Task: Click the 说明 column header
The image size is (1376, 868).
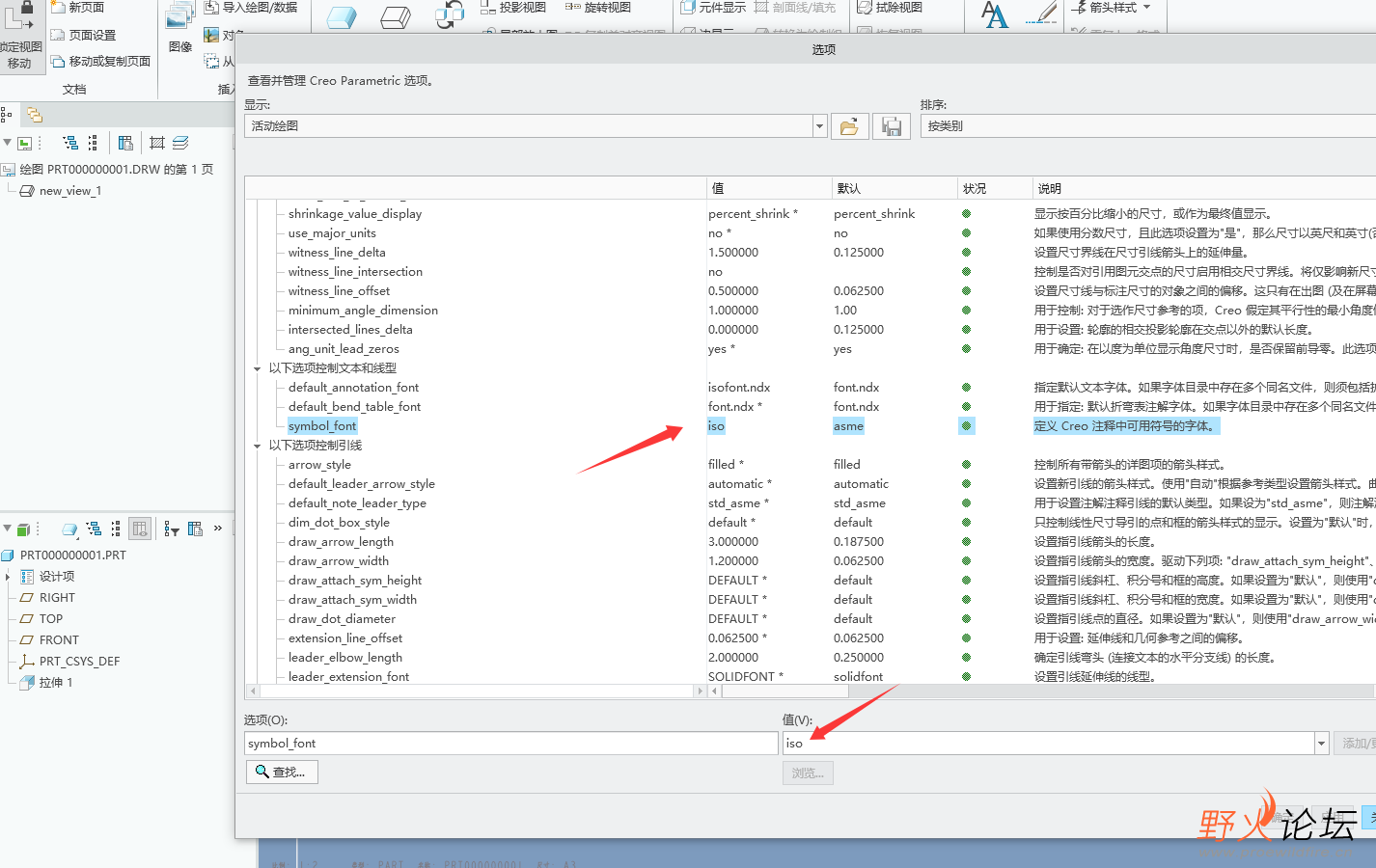Action: [x=1204, y=188]
